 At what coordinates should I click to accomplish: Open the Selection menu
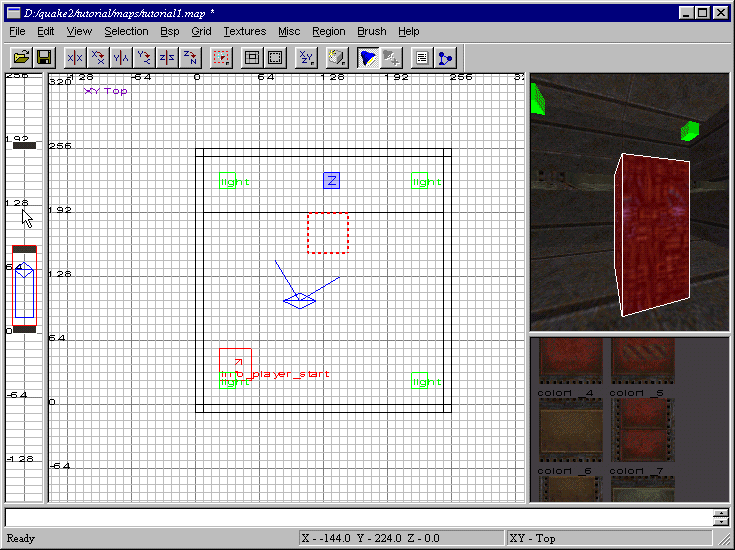point(126,31)
